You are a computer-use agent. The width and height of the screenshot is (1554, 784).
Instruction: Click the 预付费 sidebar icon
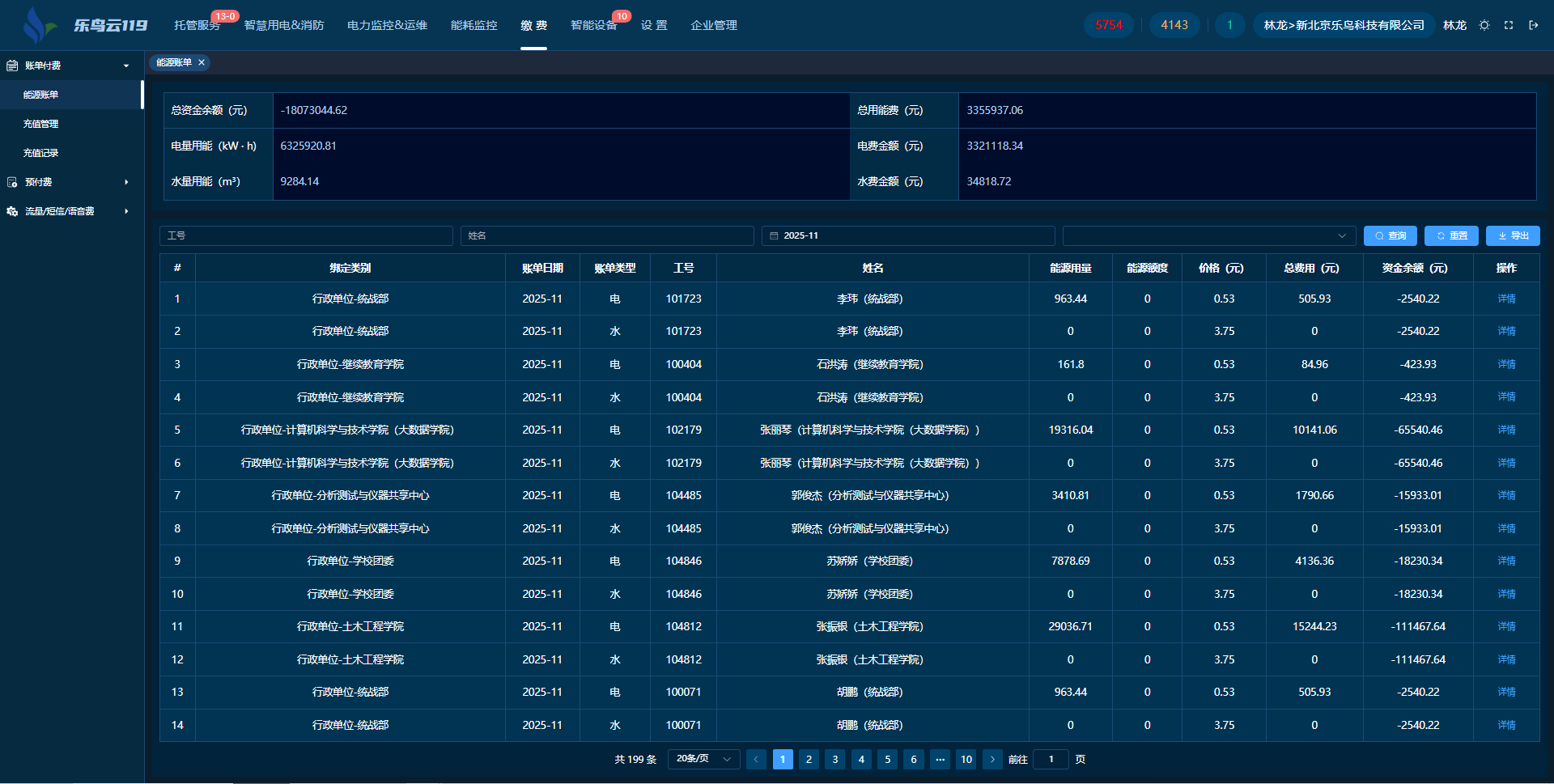click(x=12, y=182)
